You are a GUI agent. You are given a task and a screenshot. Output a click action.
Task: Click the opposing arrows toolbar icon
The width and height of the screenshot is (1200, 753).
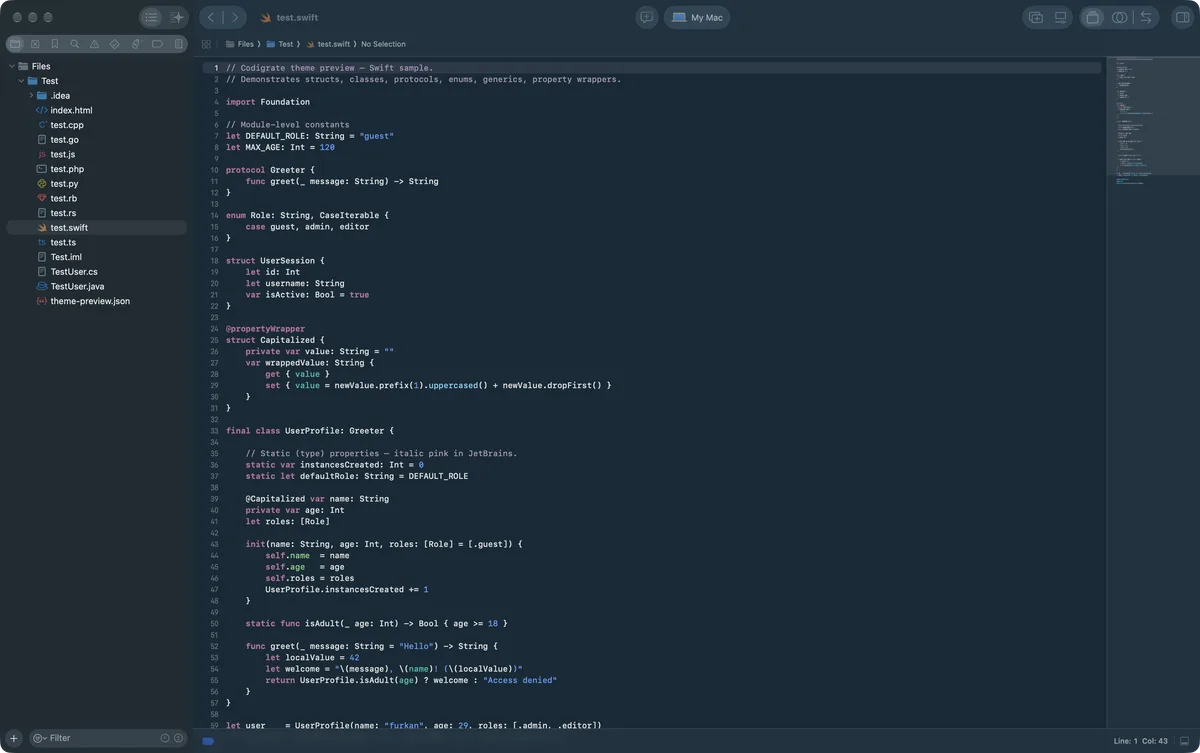[x=1146, y=17]
